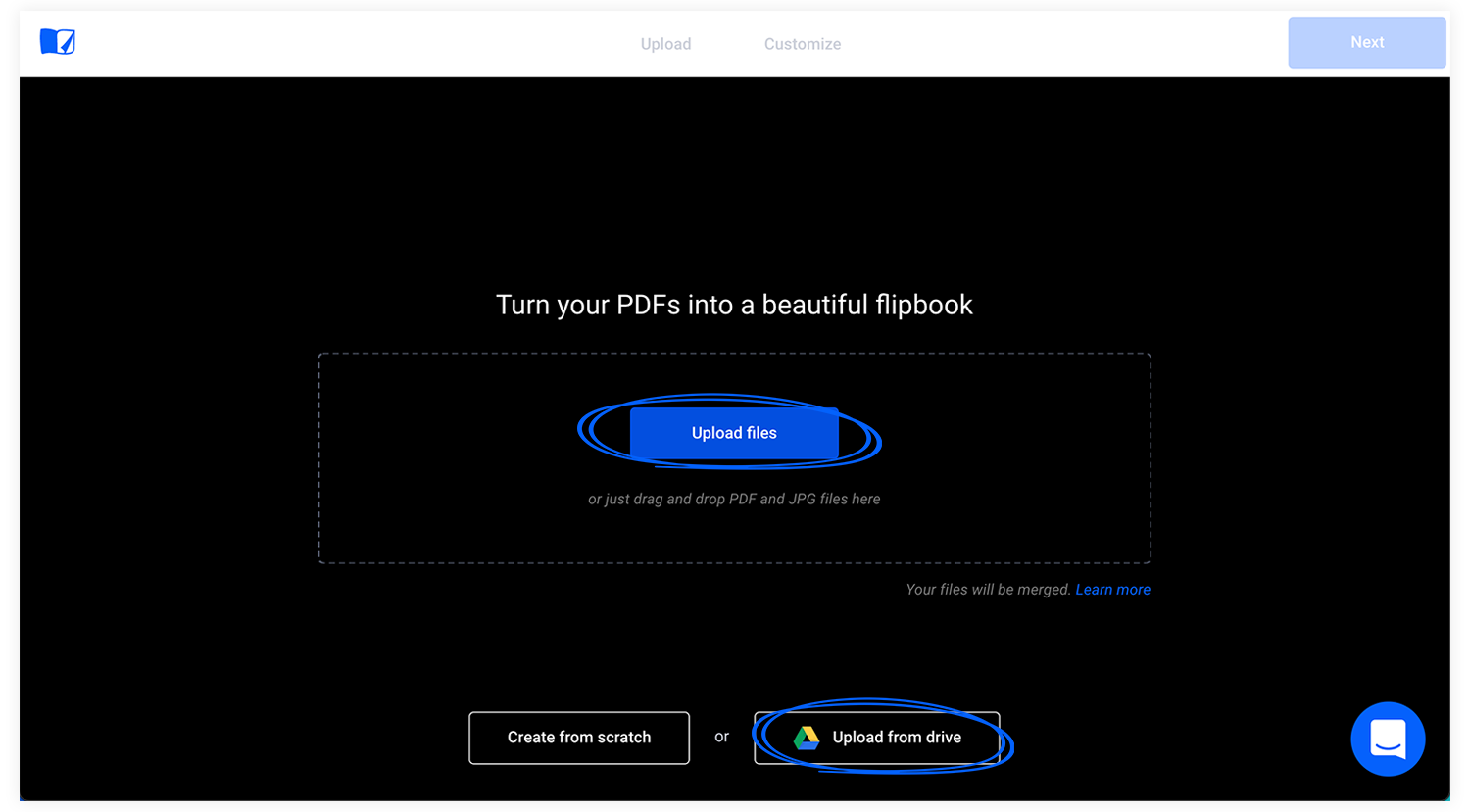This screenshot has width=1470, height=812.
Task: Select the Upload step tab
Action: (x=665, y=44)
